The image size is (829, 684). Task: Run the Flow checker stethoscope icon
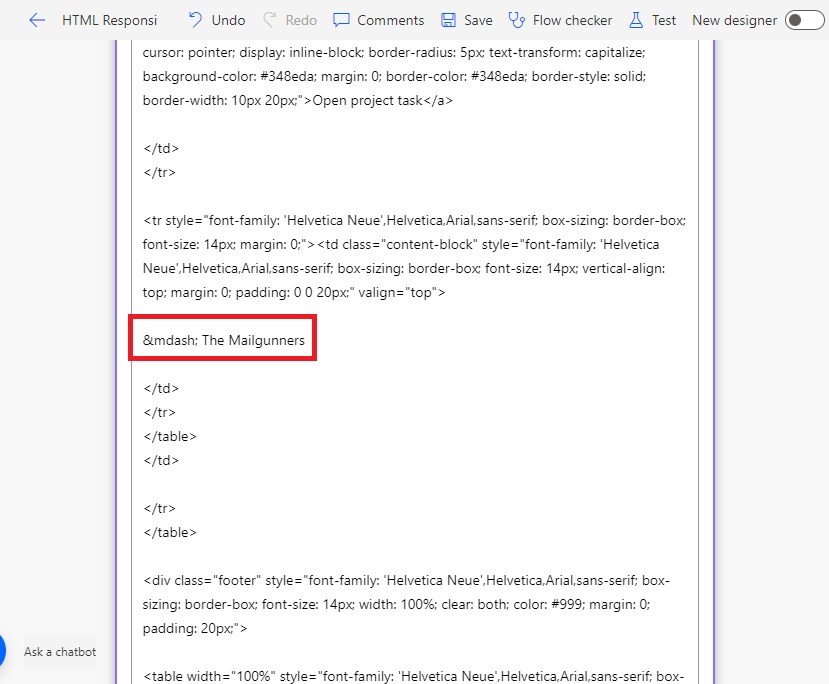pos(514,19)
